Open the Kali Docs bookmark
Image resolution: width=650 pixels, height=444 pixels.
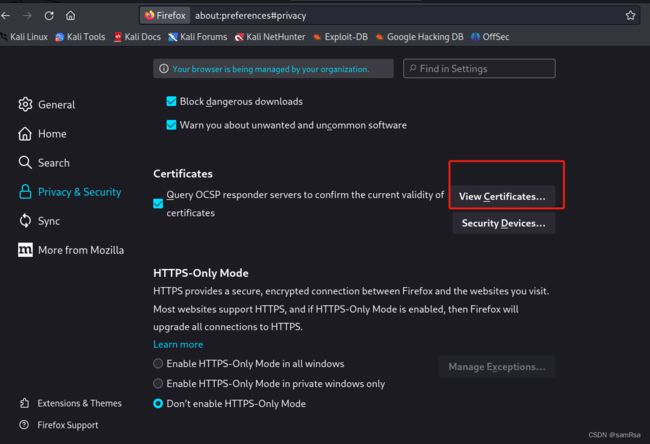pos(137,37)
